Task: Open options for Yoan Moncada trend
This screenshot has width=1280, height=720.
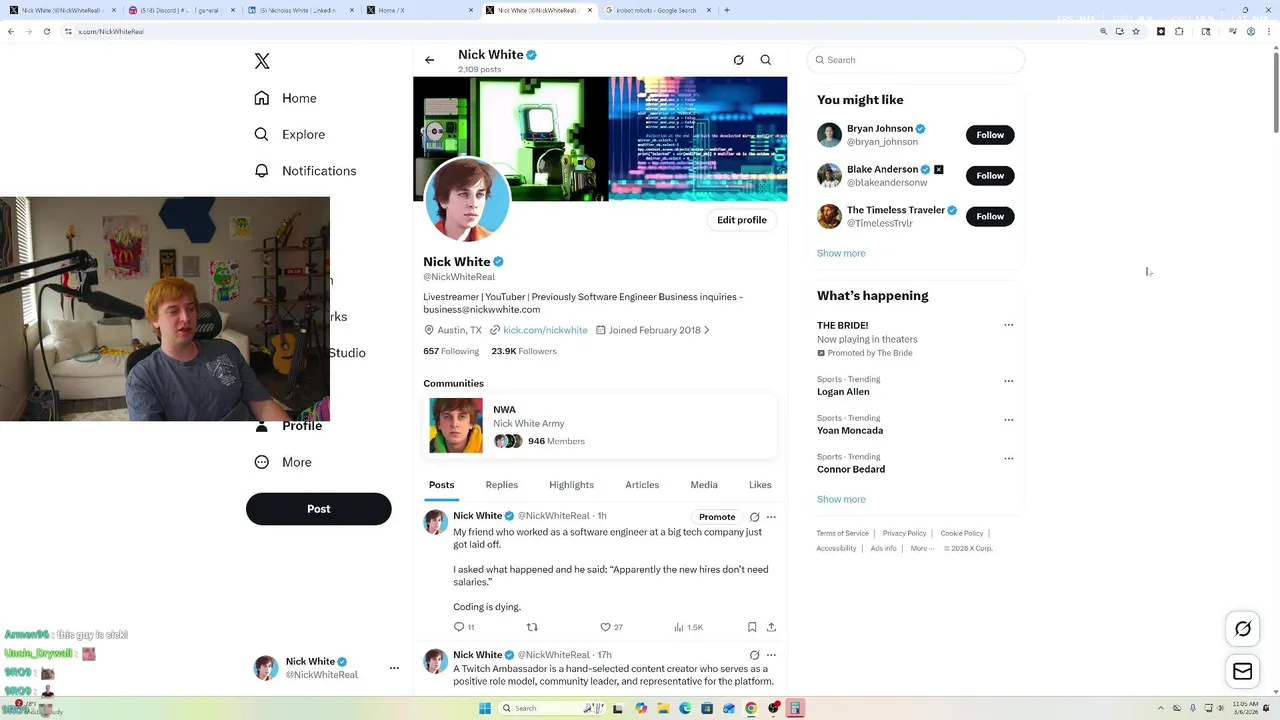Action: point(1008,420)
